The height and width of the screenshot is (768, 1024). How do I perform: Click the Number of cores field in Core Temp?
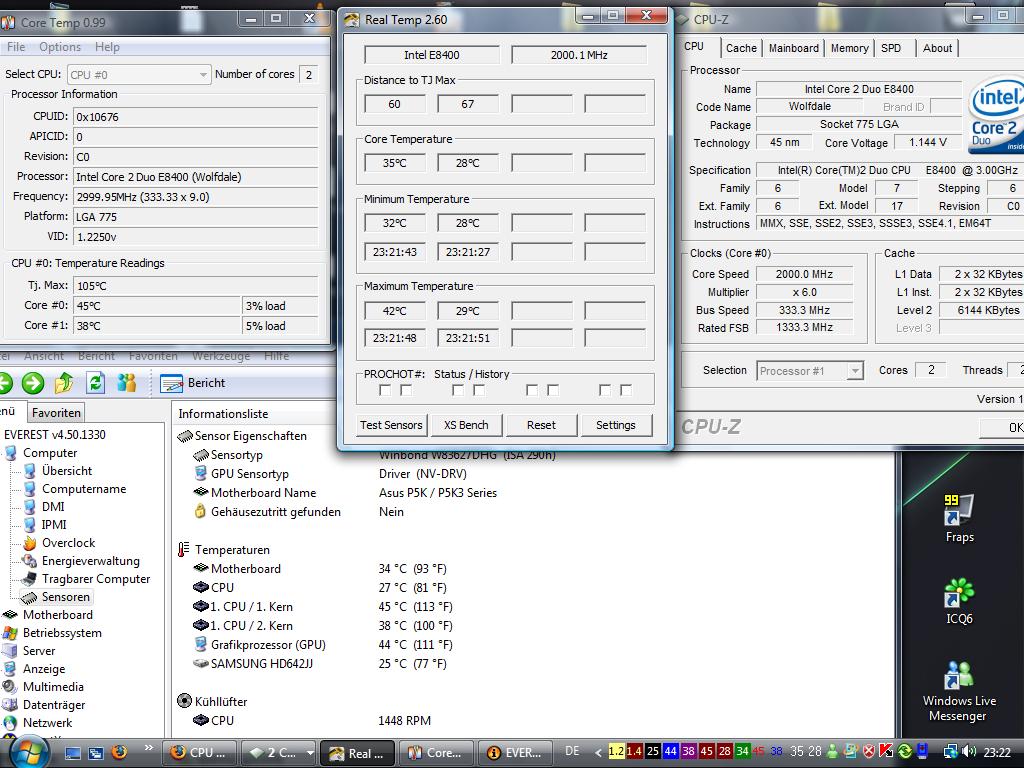click(x=311, y=74)
